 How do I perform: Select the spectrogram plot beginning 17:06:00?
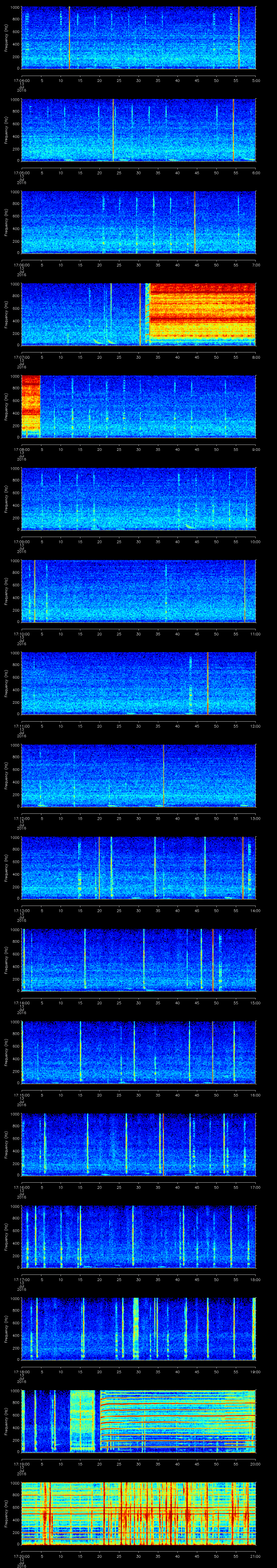tap(139, 222)
